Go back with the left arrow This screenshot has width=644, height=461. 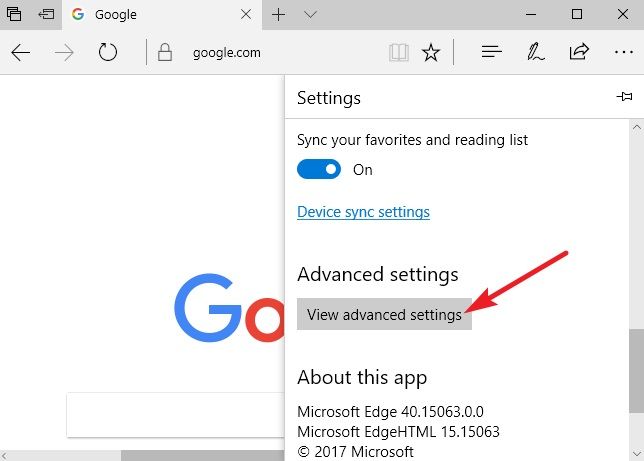(20, 53)
